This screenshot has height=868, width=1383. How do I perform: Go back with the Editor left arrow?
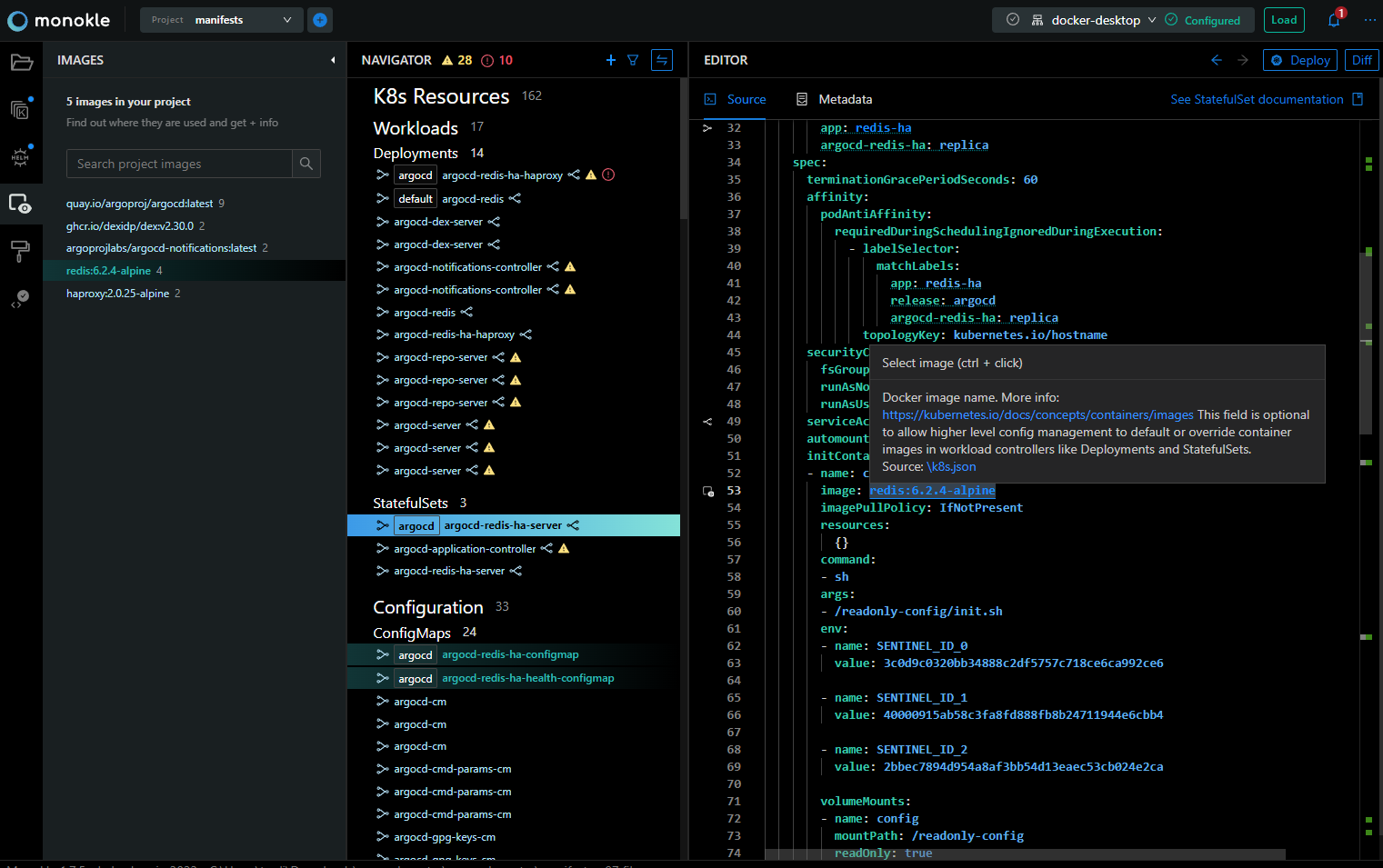(1217, 60)
